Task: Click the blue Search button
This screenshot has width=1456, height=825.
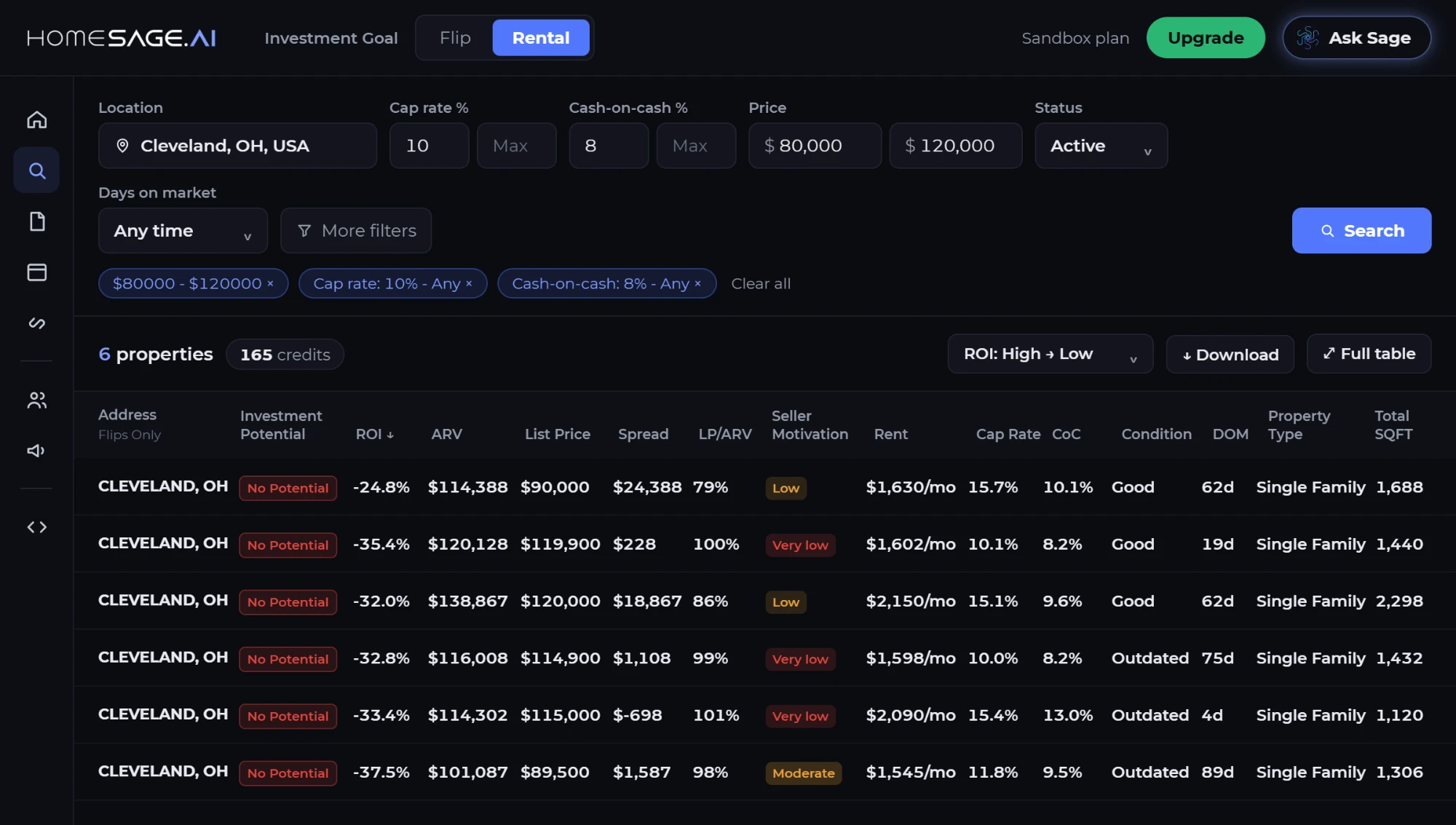Action: (x=1361, y=231)
